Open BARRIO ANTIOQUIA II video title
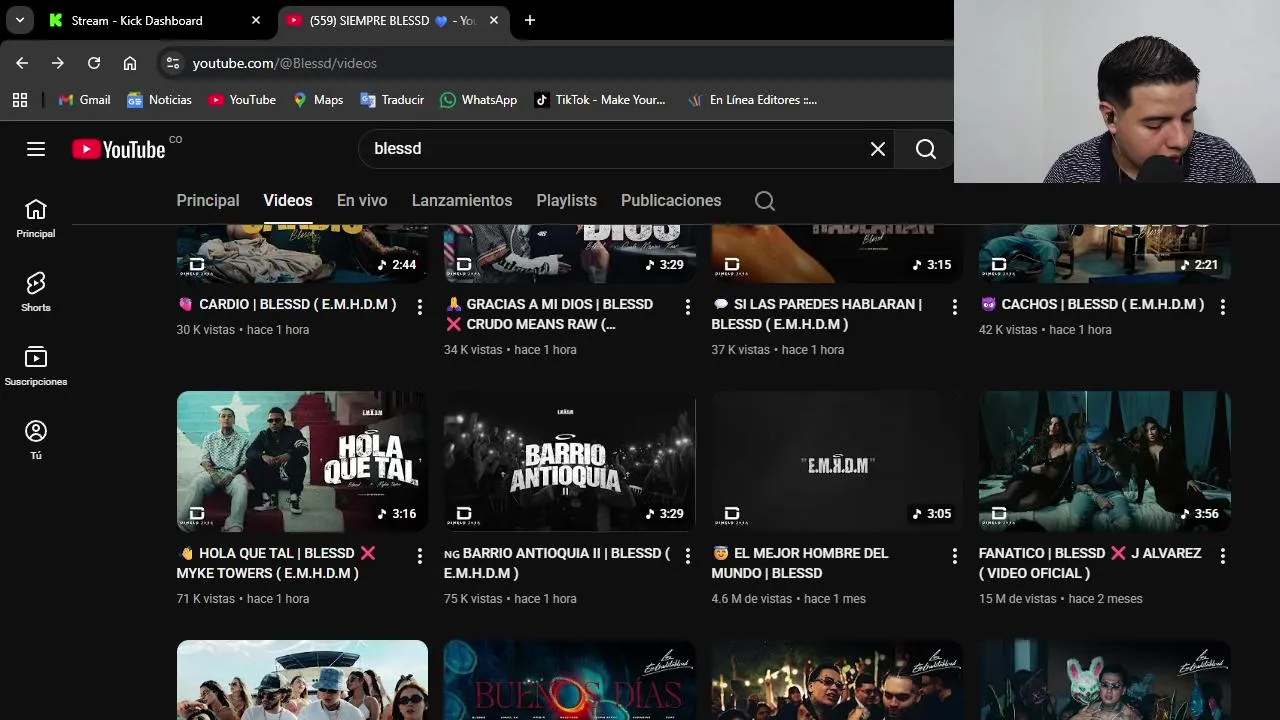The width and height of the screenshot is (1280, 720). point(557,563)
